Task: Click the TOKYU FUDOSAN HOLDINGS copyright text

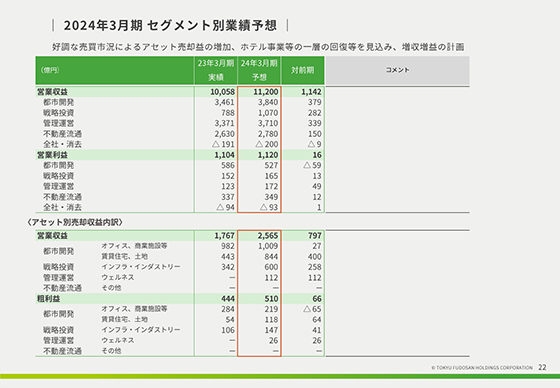Action: [x=482, y=368]
